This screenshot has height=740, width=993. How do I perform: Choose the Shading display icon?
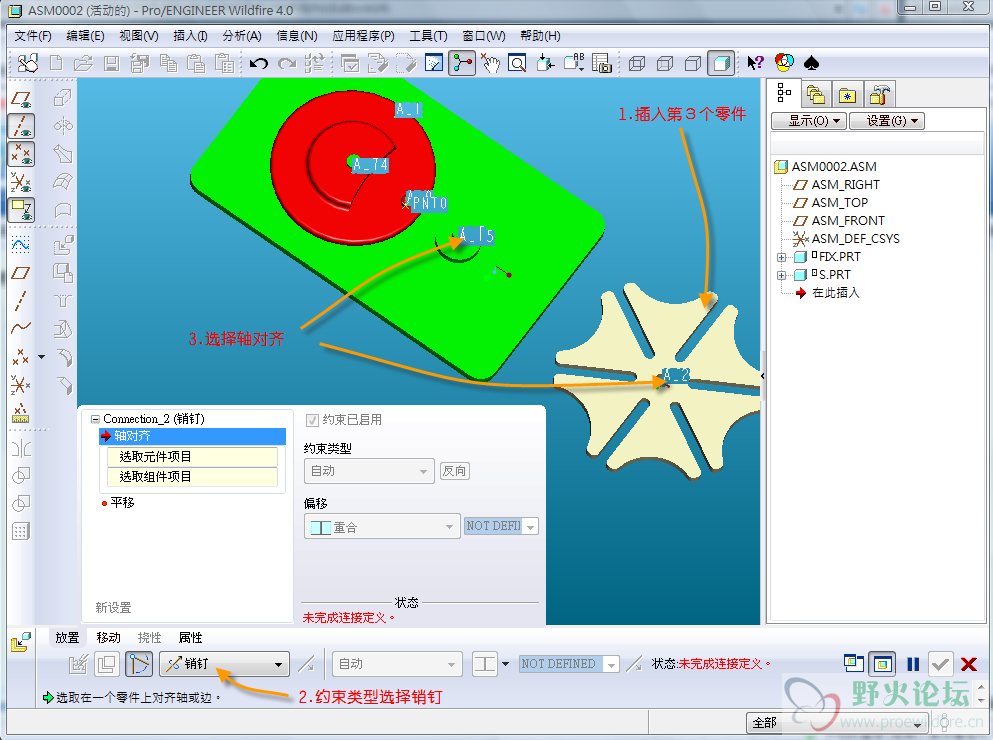721,63
